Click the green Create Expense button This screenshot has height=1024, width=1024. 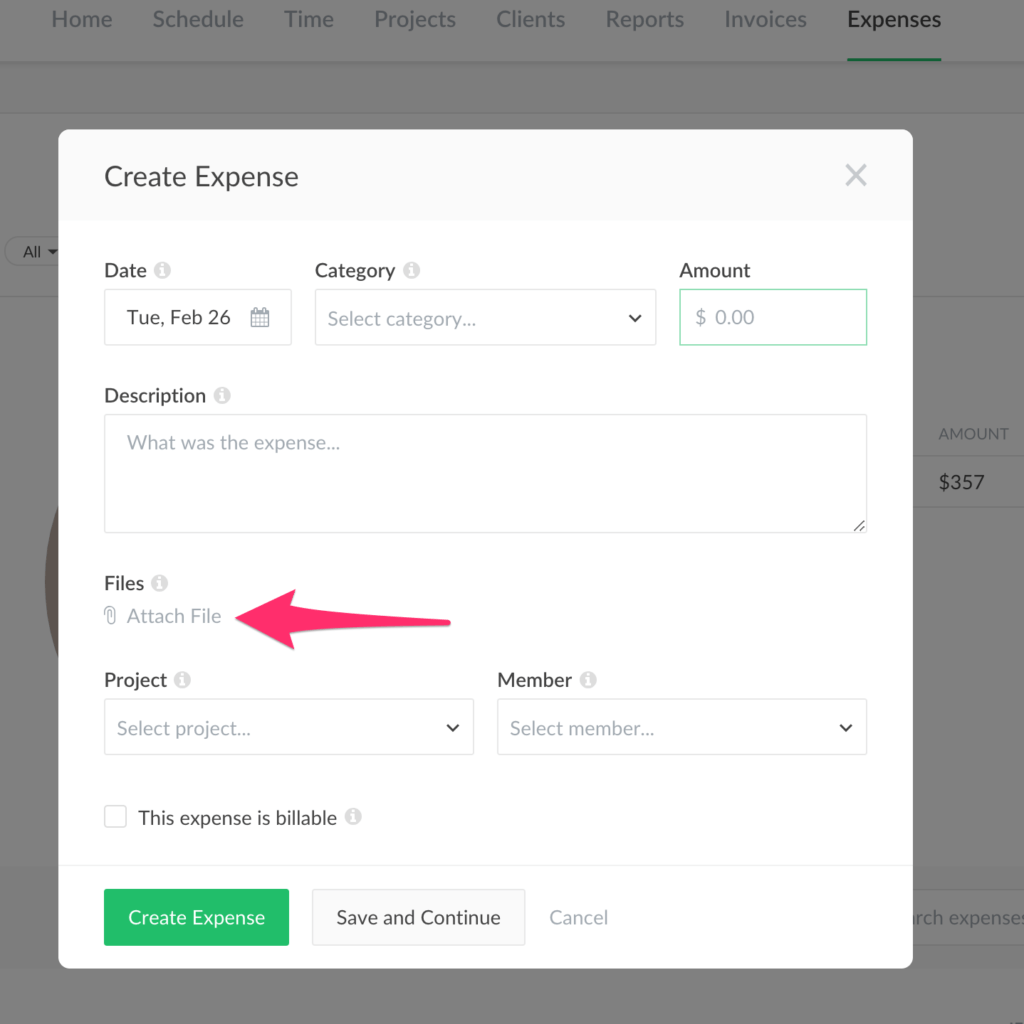[x=196, y=917]
